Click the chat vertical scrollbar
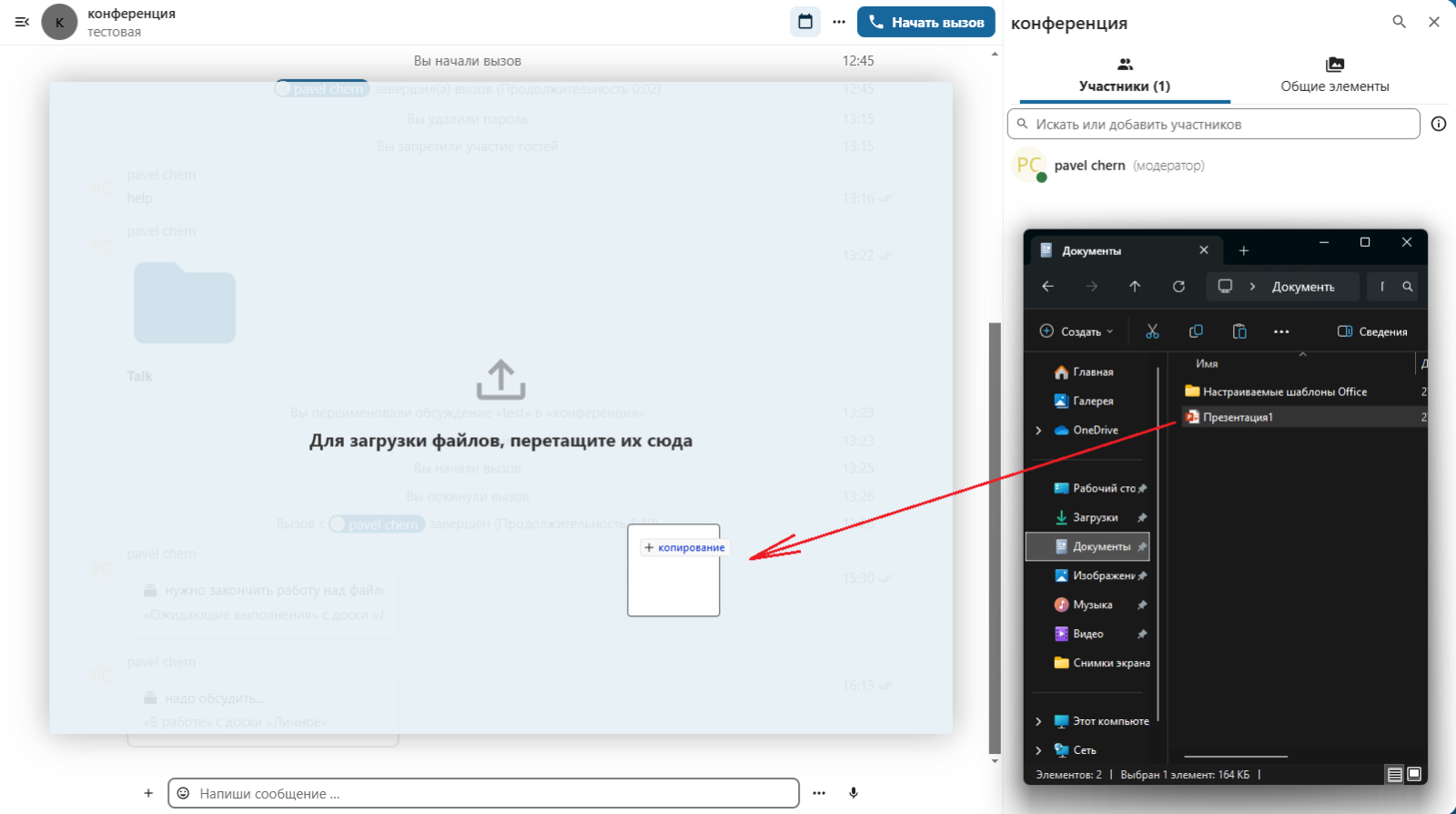This screenshot has width=1456, height=814. pyautogui.click(x=995, y=537)
